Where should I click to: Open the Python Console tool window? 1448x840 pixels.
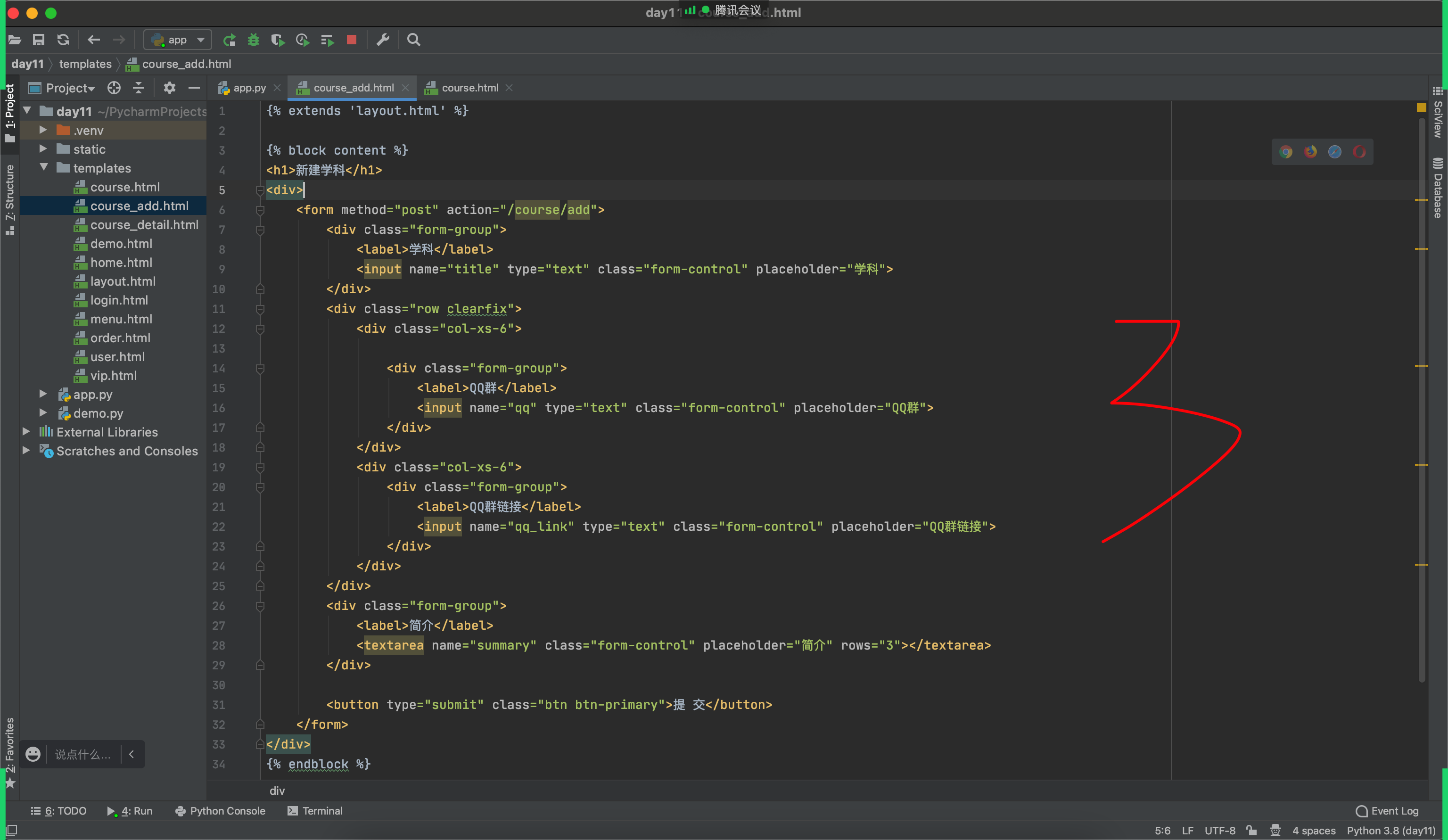tap(220, 811)
